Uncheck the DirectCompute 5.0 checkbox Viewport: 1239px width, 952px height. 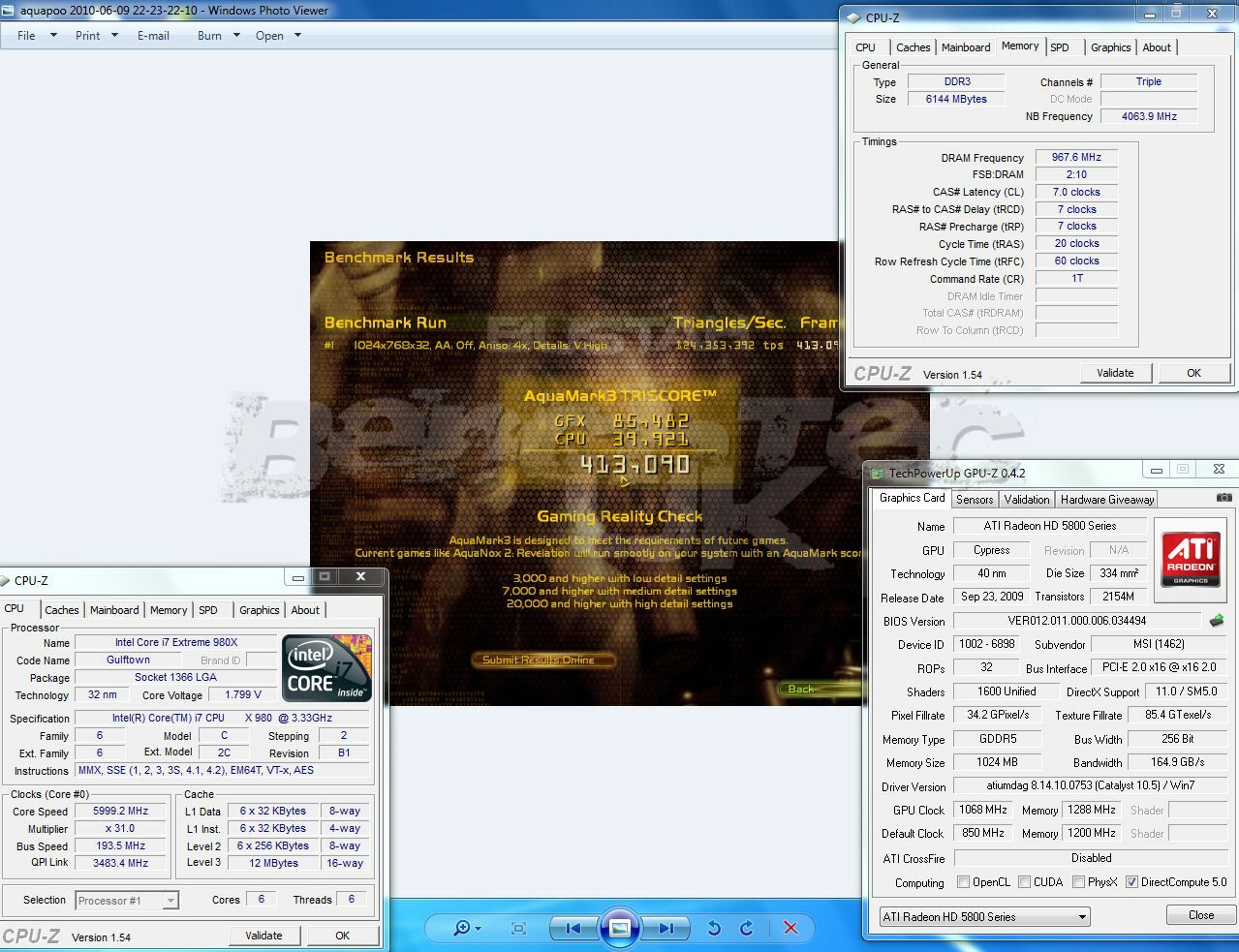click(1131, 882)
